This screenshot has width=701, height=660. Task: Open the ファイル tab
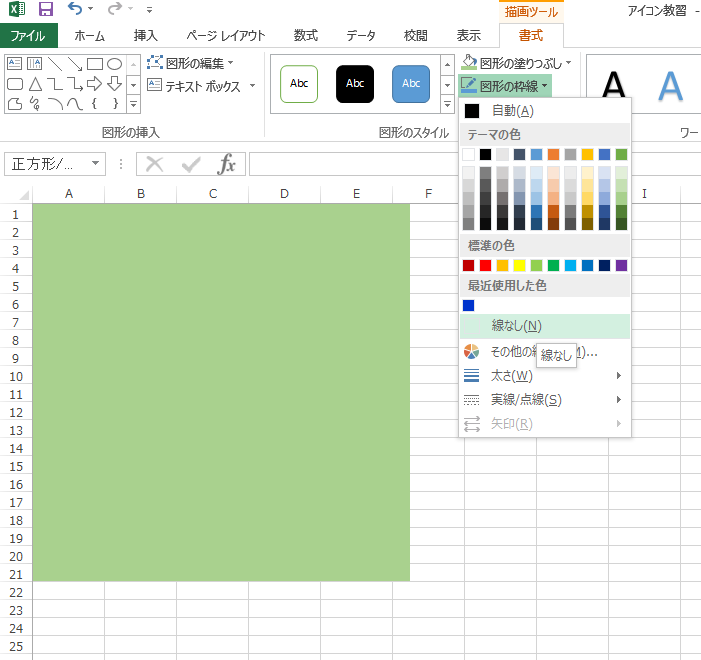point(29,35)
